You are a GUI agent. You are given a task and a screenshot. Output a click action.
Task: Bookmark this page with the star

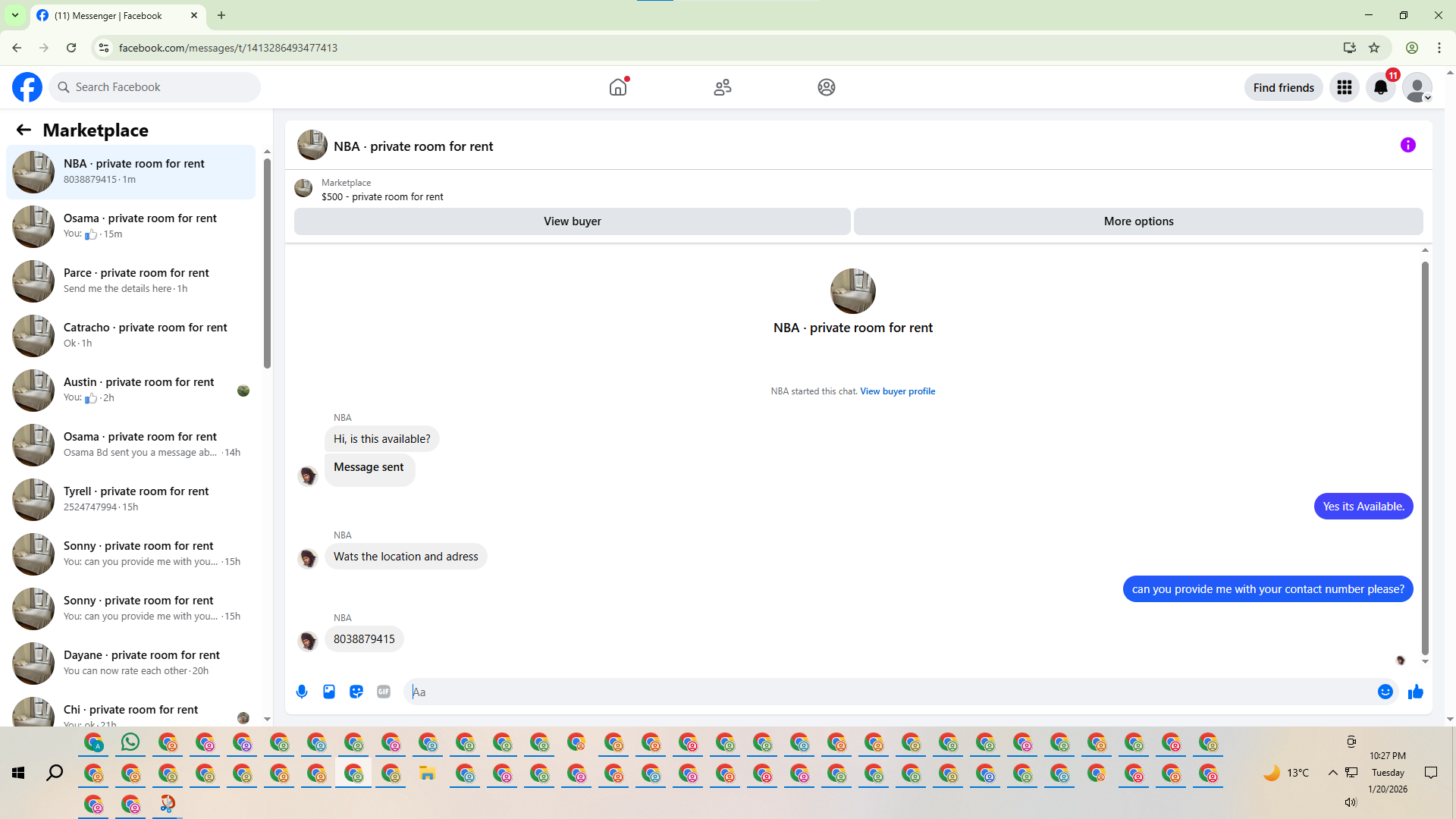(1374, 48)
